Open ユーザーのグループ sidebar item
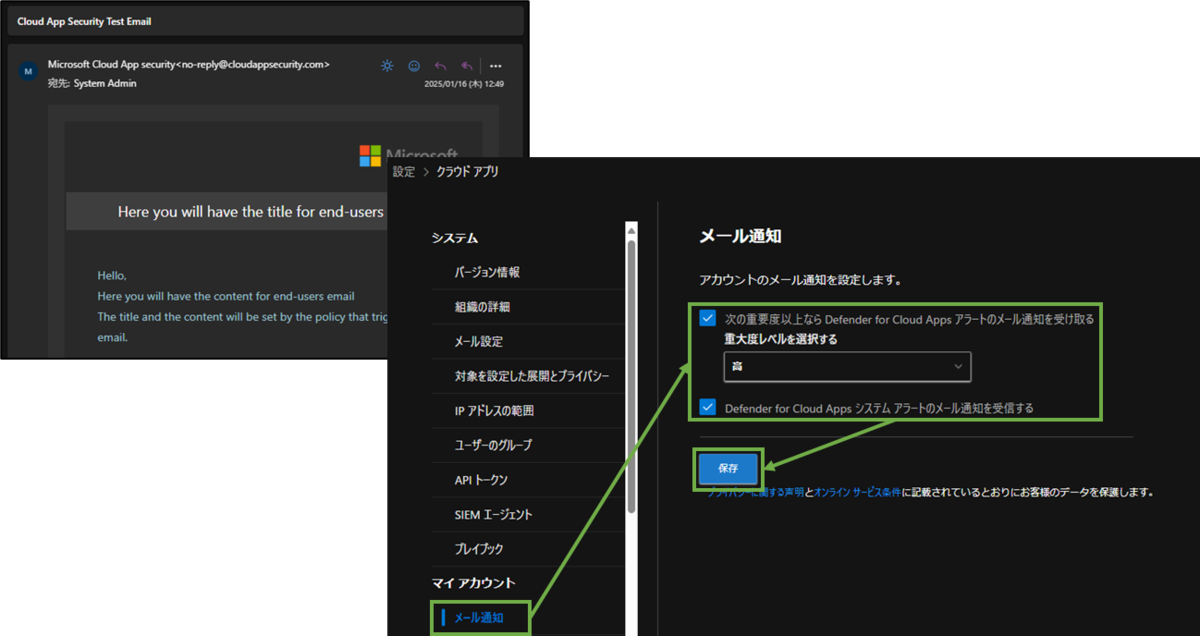Image resolution: width=1200 pixels, height=636 pixels. 493,445
